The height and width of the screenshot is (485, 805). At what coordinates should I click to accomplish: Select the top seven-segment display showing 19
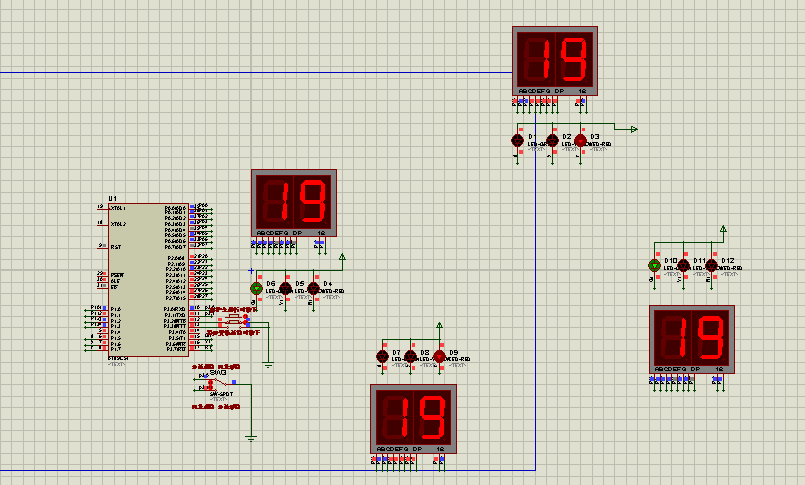click(x=555, y=60)
